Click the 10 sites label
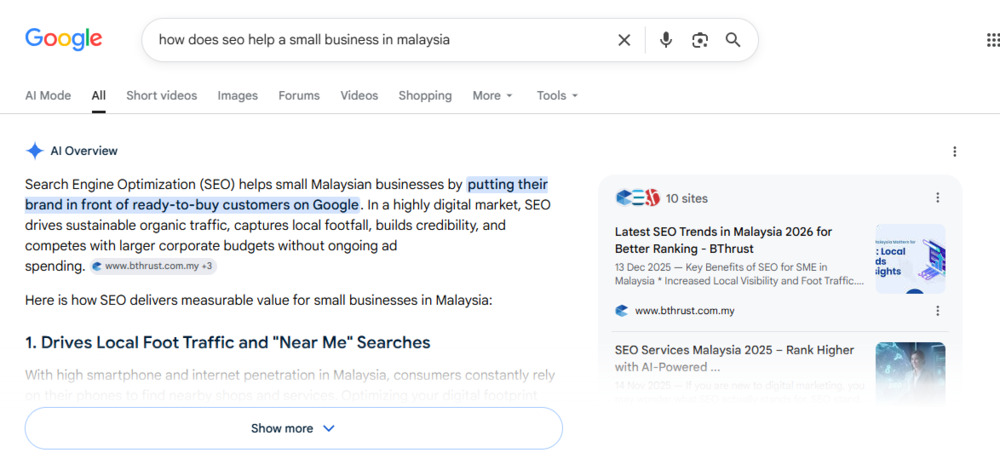 coord(687,198)
